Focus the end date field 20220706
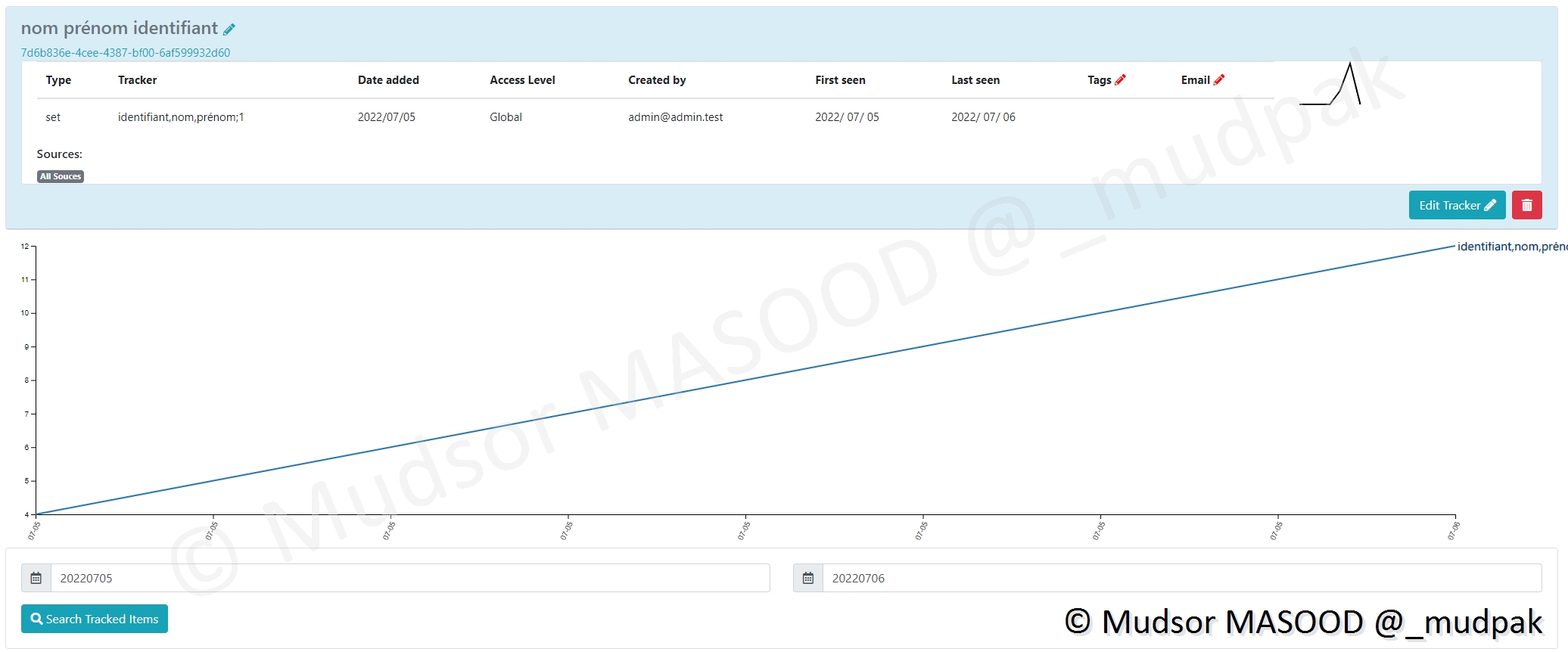The image size is (1568, 652). click(1181, 578)
